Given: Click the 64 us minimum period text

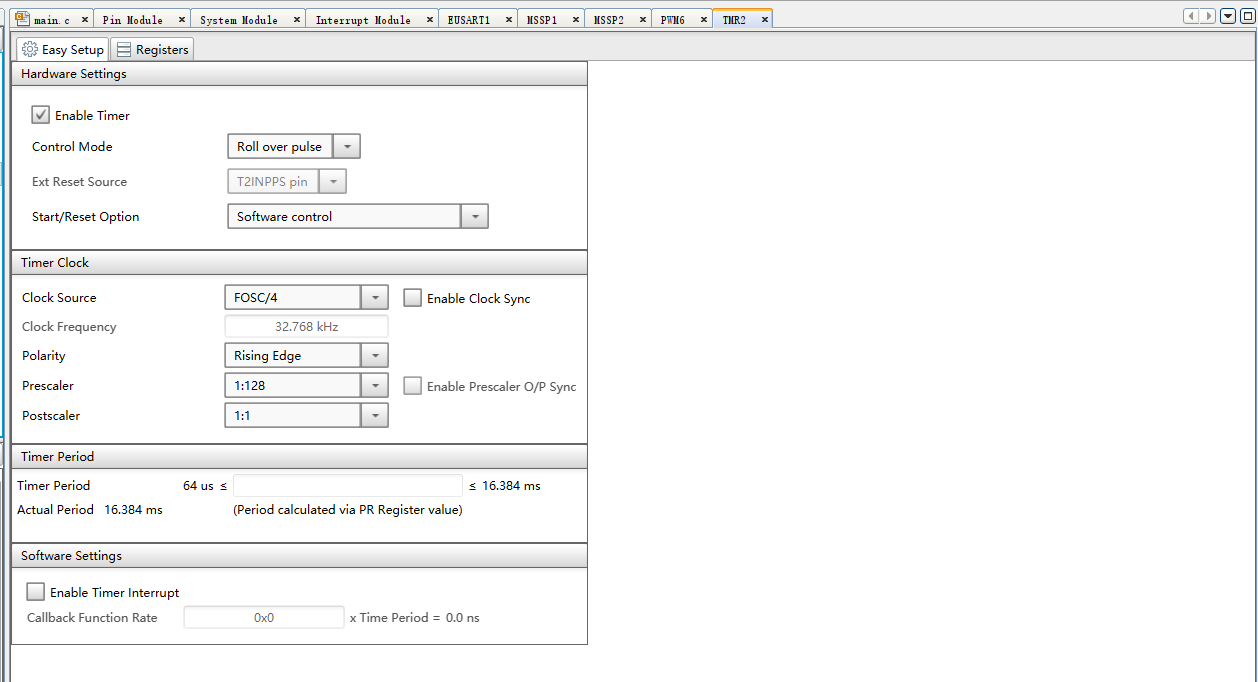Looking at the screenshot, I should click(x=198, y=486).
